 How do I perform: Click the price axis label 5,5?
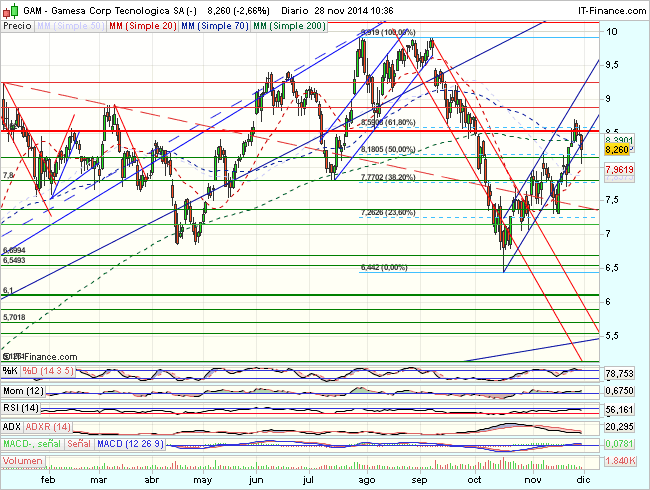coord(612,335)
